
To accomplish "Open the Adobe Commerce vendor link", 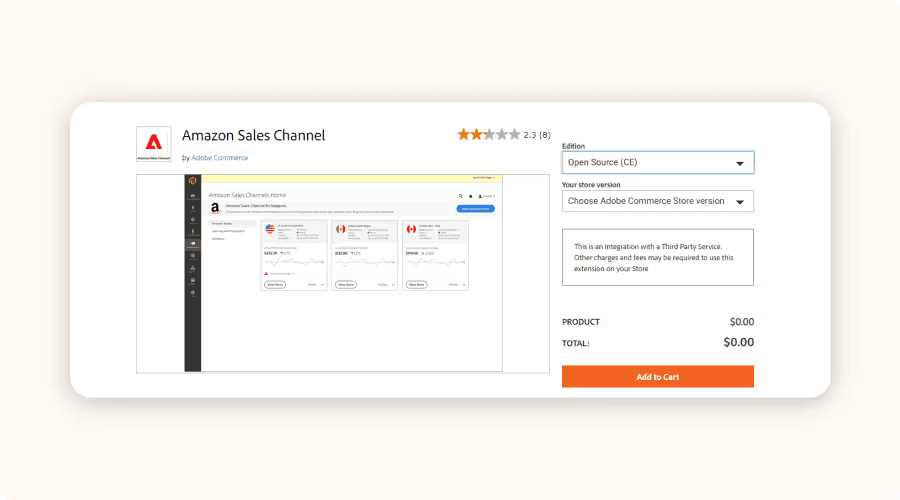I will pos(219,158).
